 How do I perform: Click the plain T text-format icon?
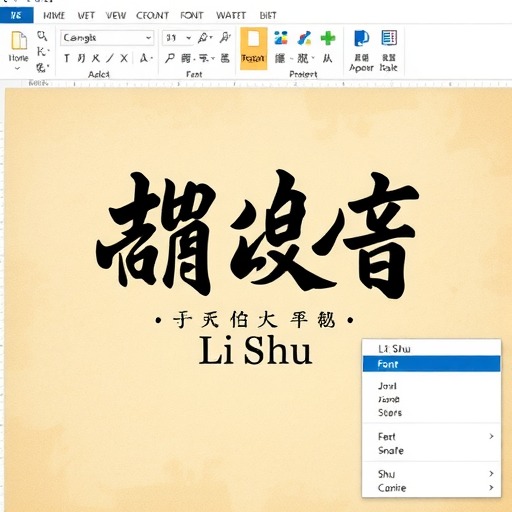(67, 59)
